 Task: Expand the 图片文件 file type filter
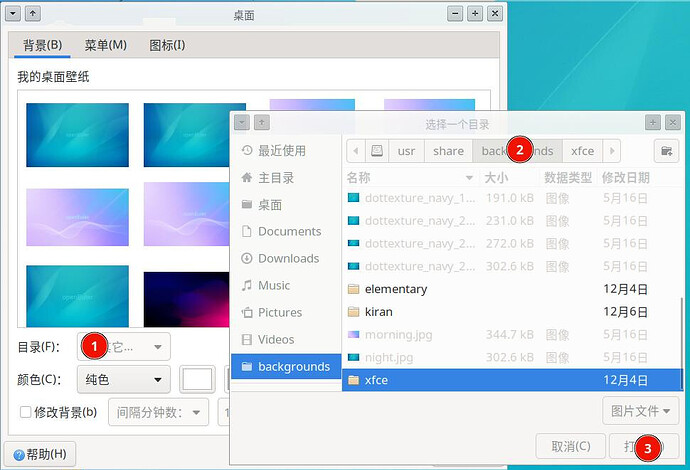tap(641, 409)
